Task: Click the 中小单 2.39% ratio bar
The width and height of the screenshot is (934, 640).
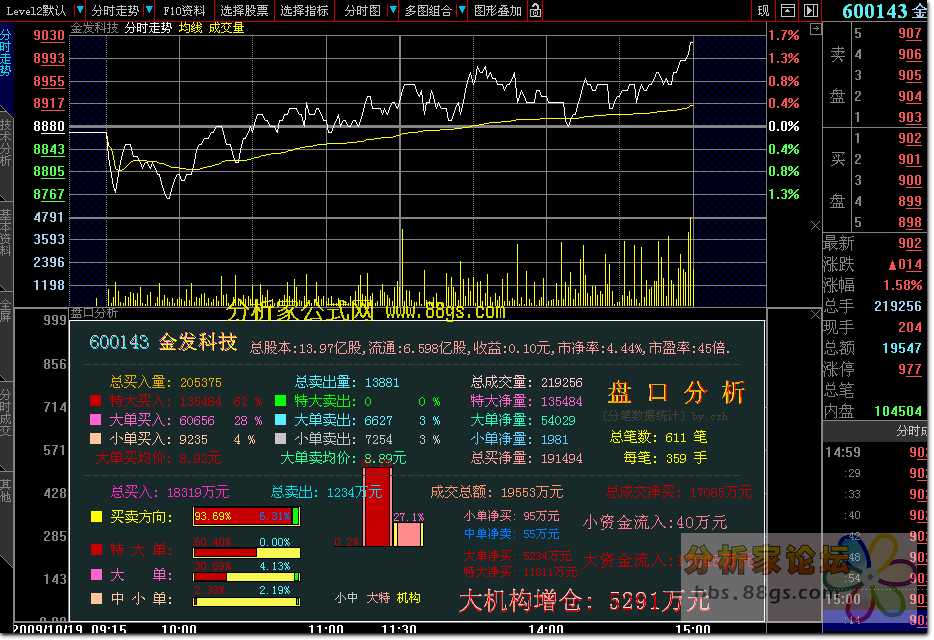Action: click(246, 602)
